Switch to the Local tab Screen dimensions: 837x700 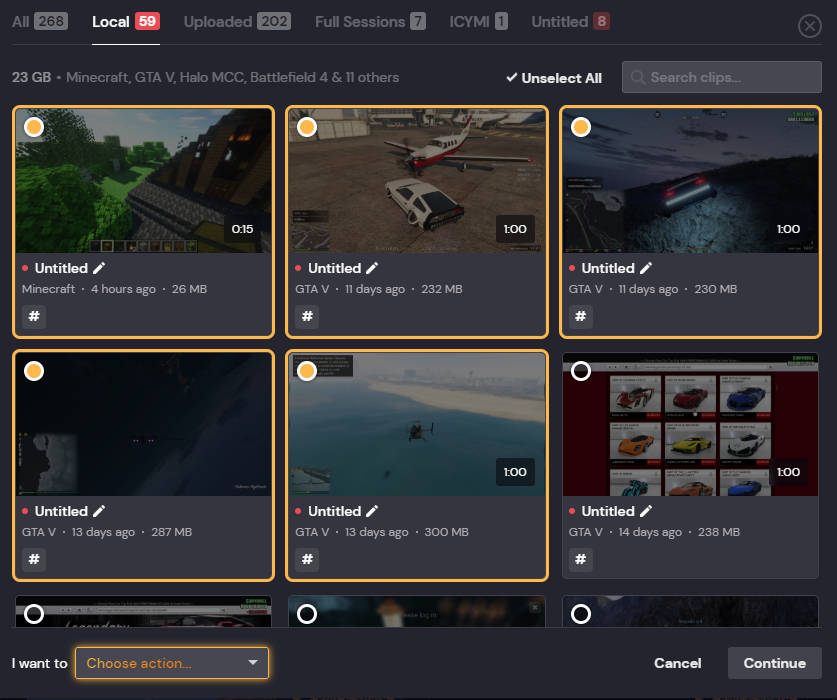(126, 21)
